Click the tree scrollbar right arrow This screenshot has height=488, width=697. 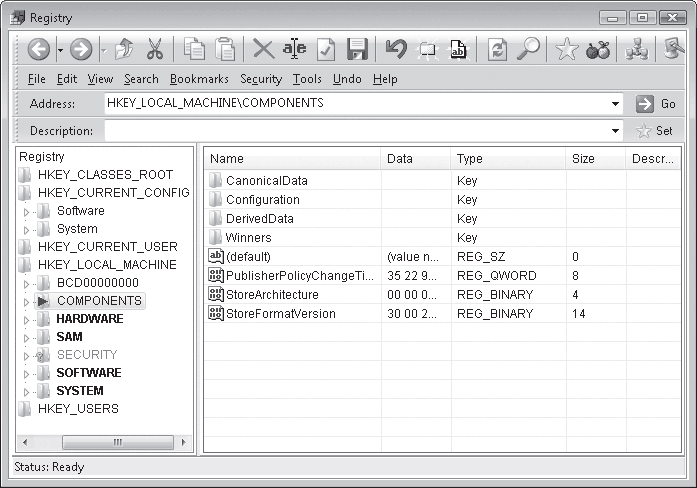(x=184, y=442)
